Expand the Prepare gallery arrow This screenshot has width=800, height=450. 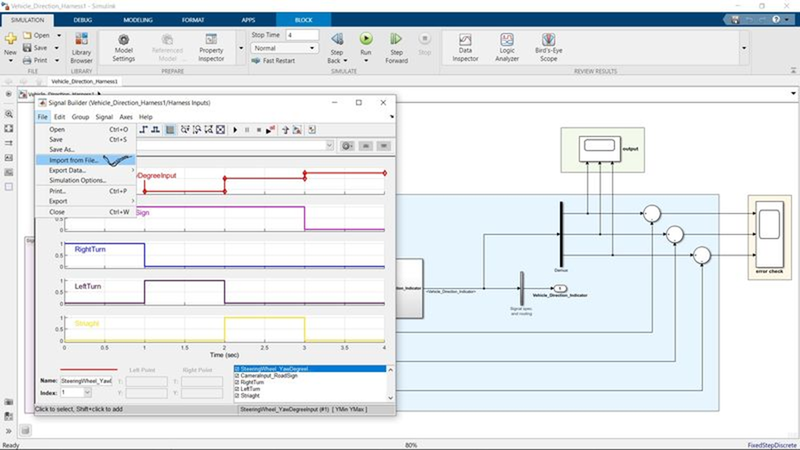[x=241, y=48]
